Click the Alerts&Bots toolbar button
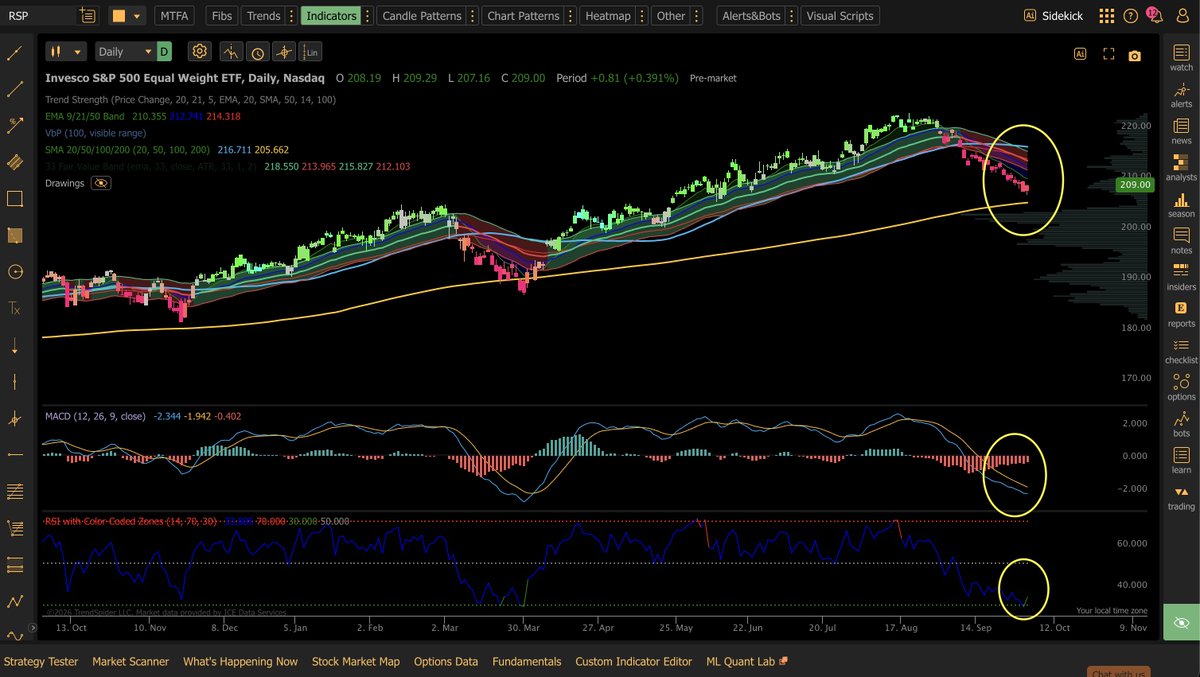 tap(752, 16)
